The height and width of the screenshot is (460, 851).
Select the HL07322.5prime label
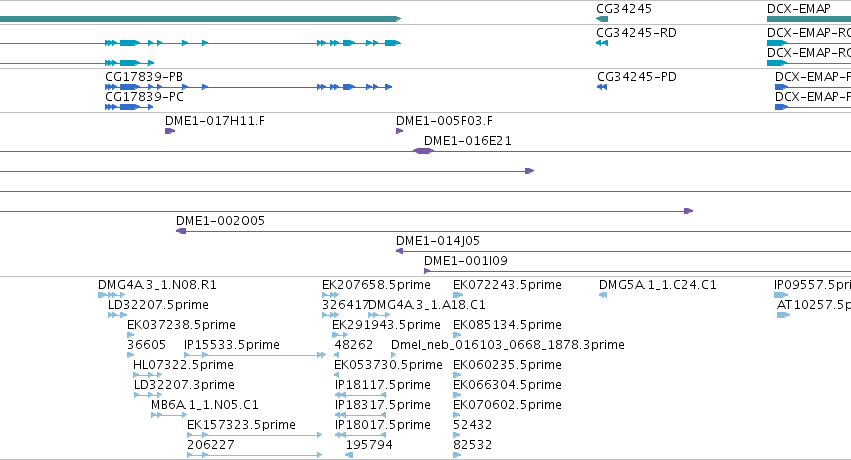(183, 365)
